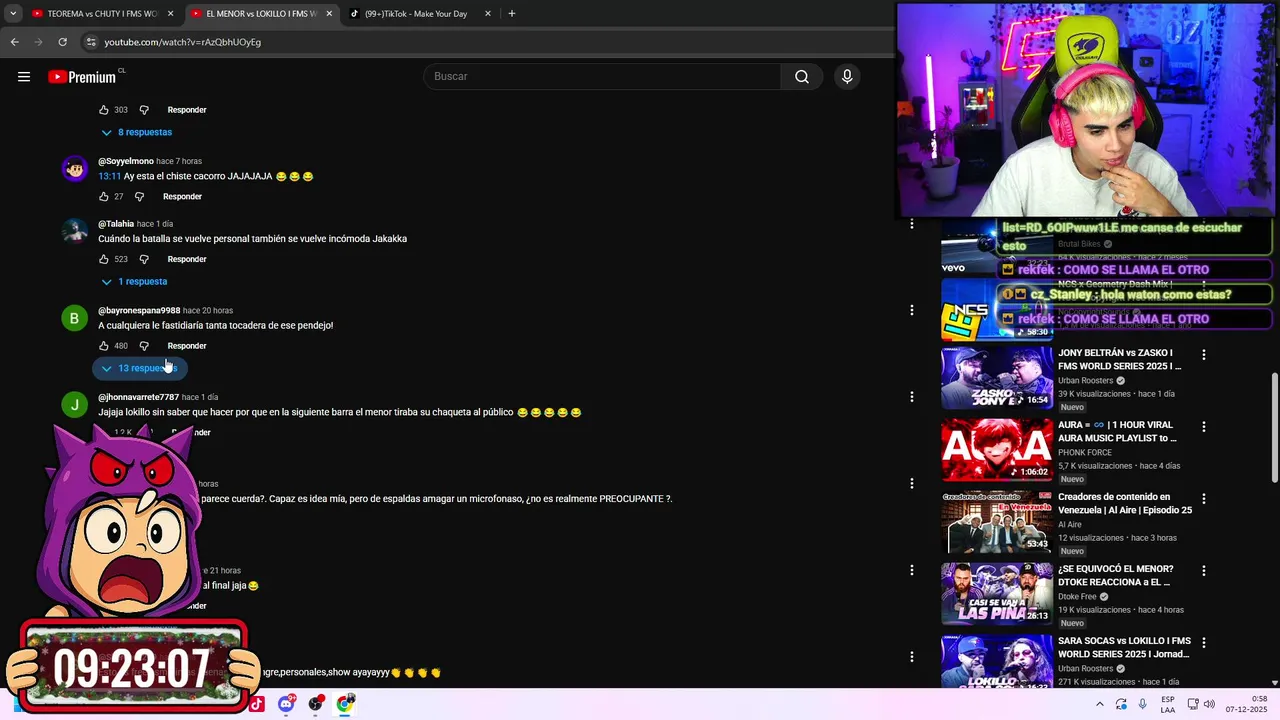Reply to @Soyyelmono's comment

click(182, 197)
